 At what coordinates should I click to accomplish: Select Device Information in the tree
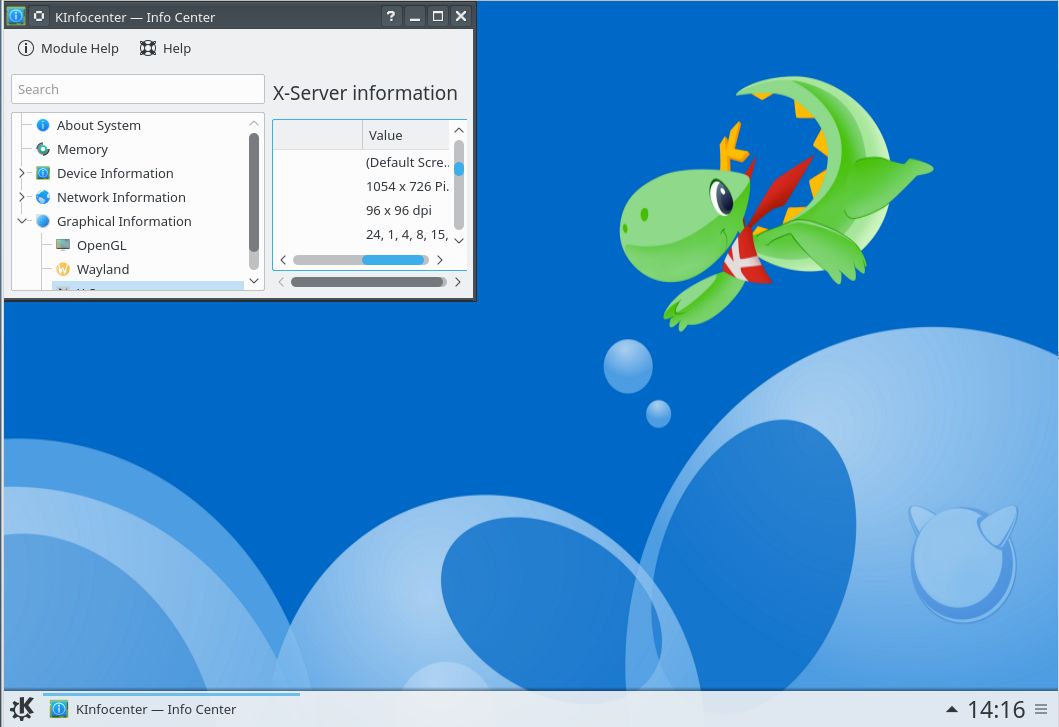coord(115,173)
